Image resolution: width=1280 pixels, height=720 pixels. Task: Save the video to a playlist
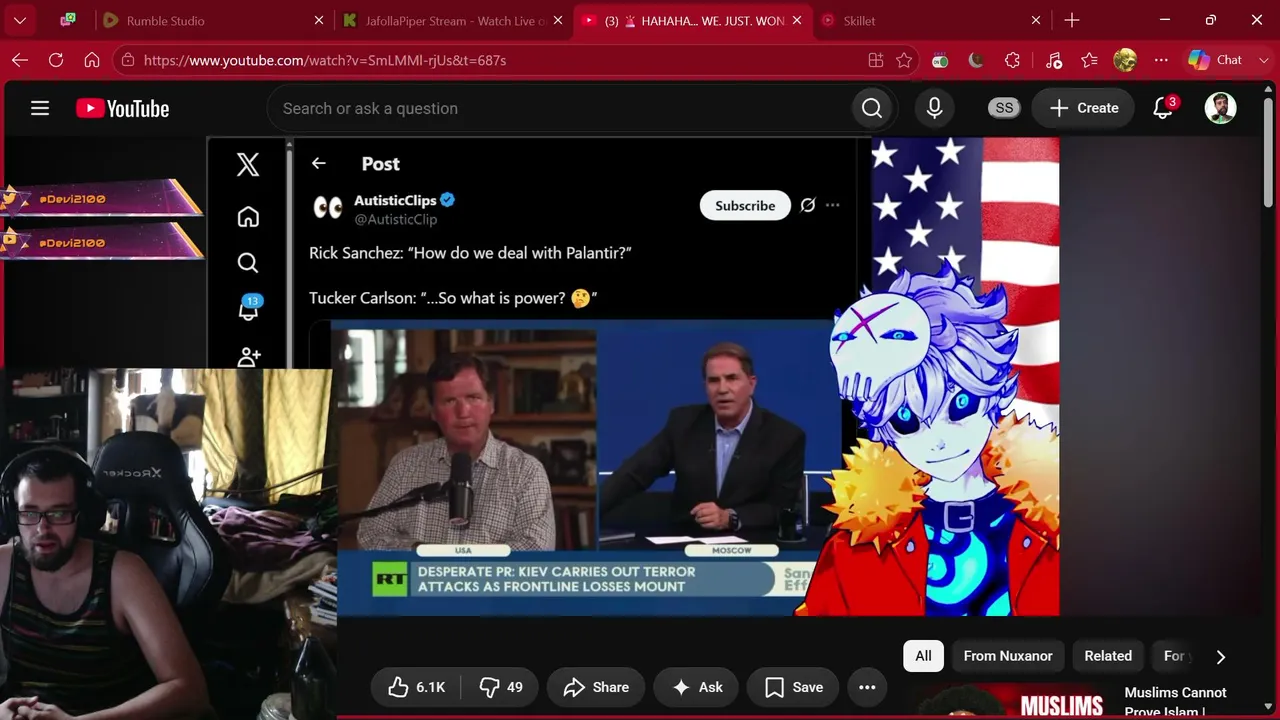point(794,687)
